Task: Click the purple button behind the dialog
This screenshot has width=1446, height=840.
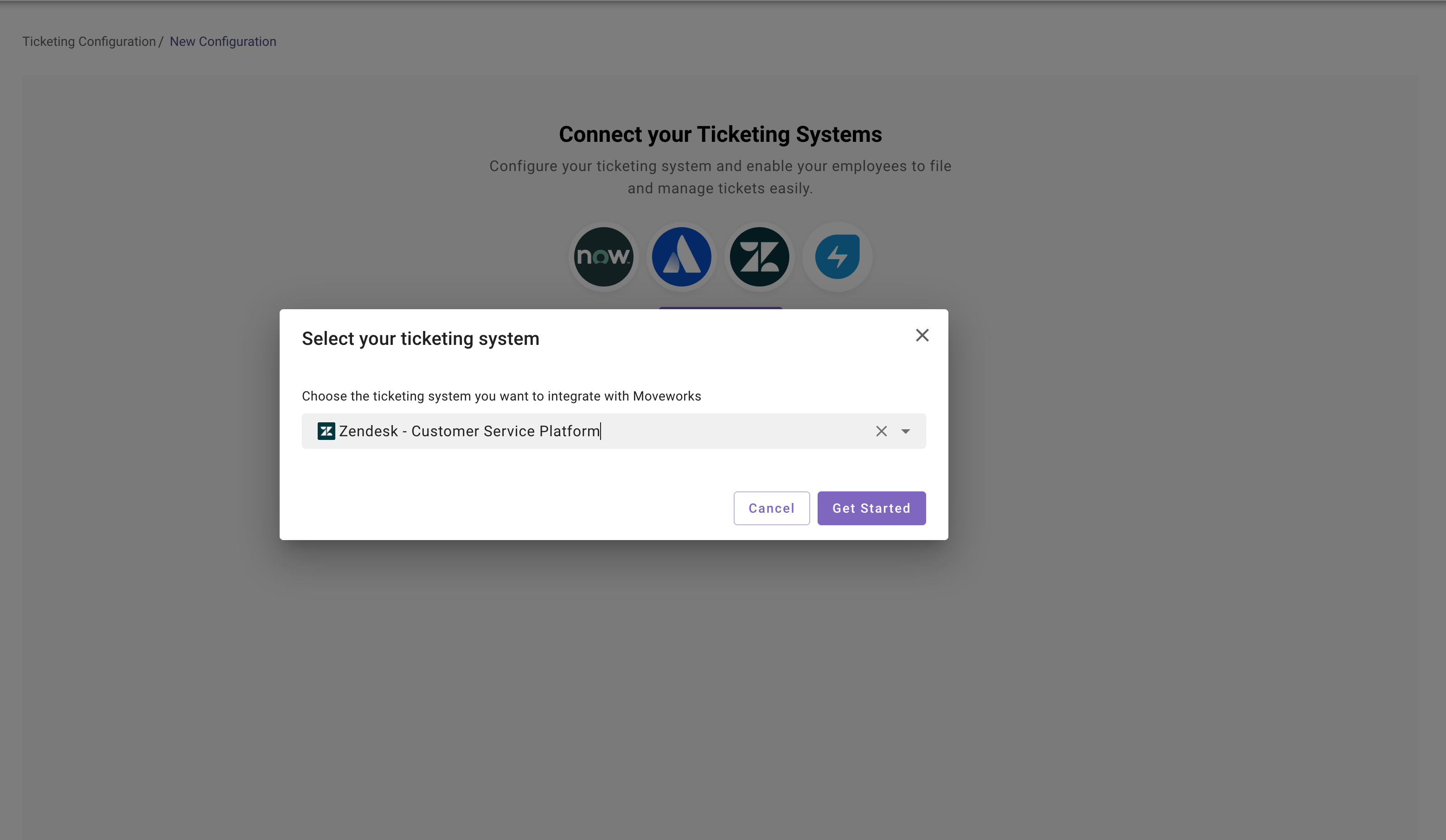Action: tap(720, 308)
